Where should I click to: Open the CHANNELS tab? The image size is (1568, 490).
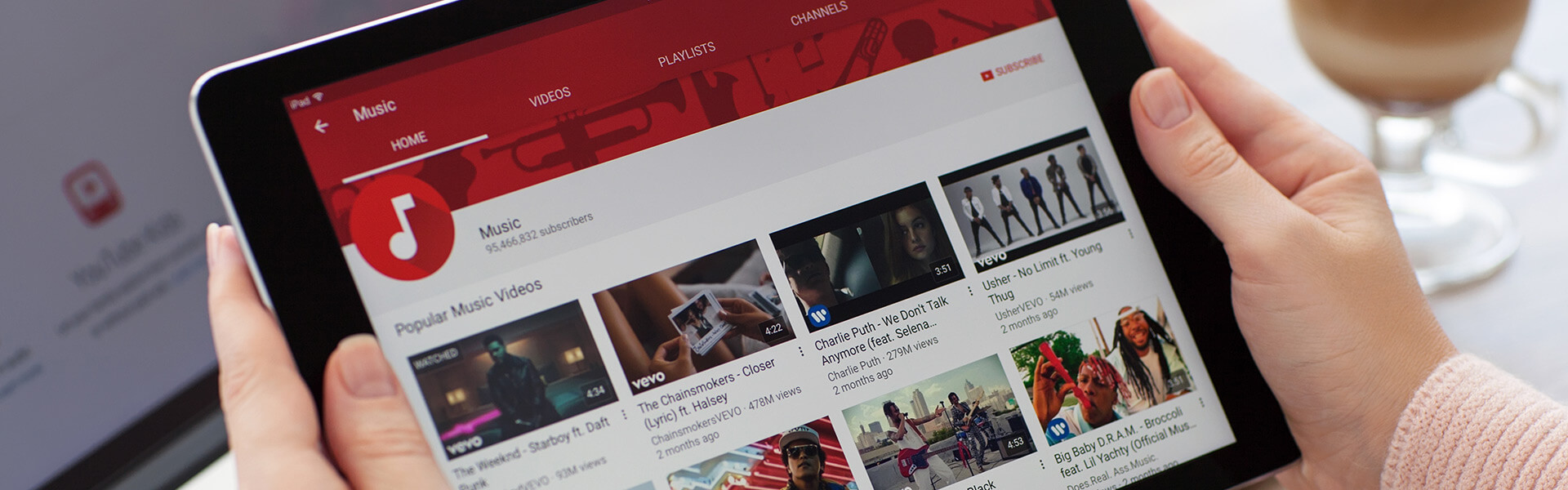pyautogui.click(x=819, y=13)
